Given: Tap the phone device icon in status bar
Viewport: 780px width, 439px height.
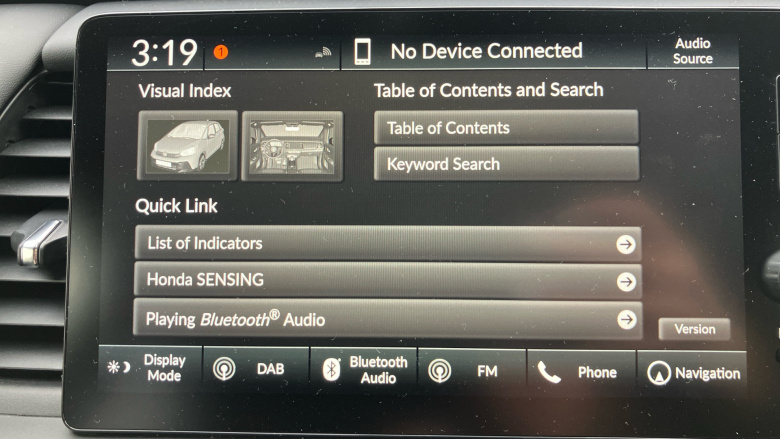Looking at the screenshot, I should (x=362, y=52).
